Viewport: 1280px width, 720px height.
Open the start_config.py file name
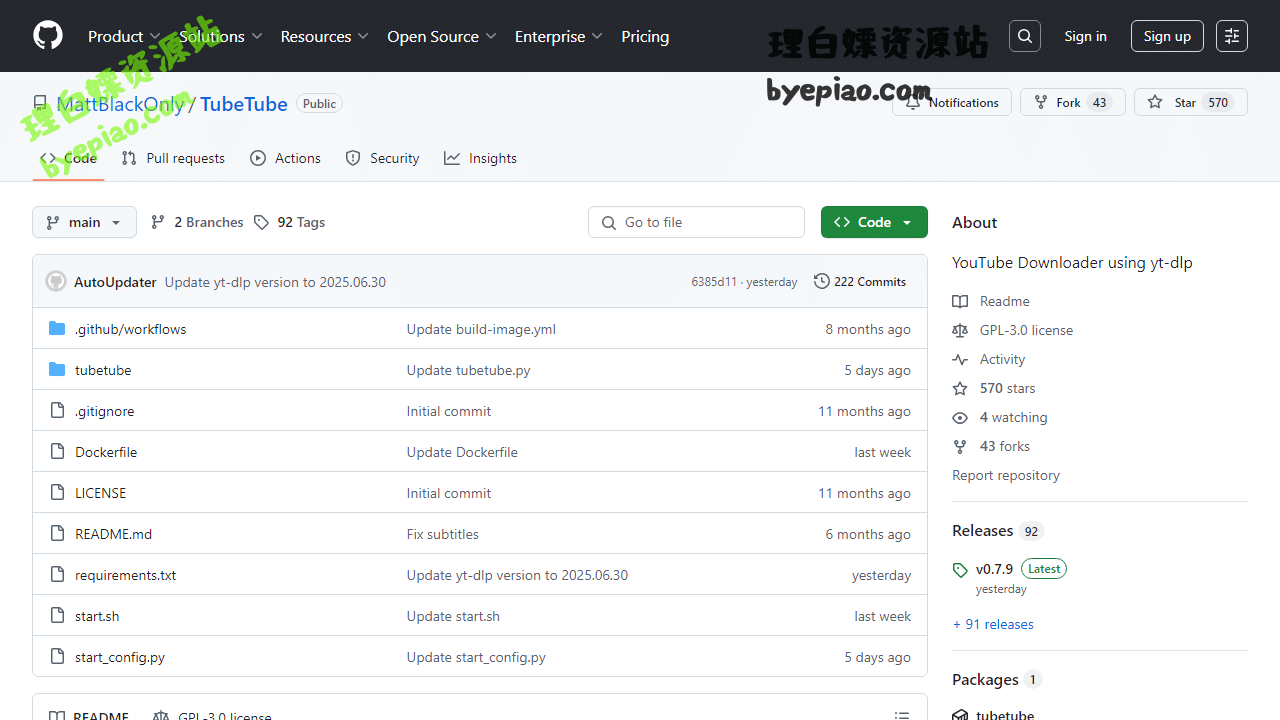coord(120,657)
